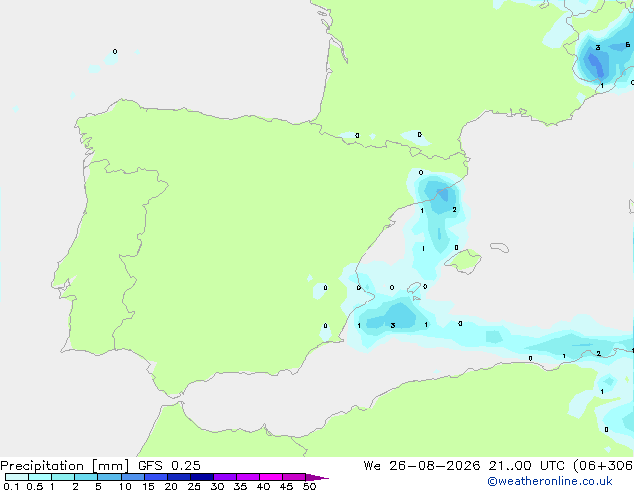Click the weatheronline.co.uk copyright link
Viewport: 634px width, 490px height.
(x=550, y=481)
